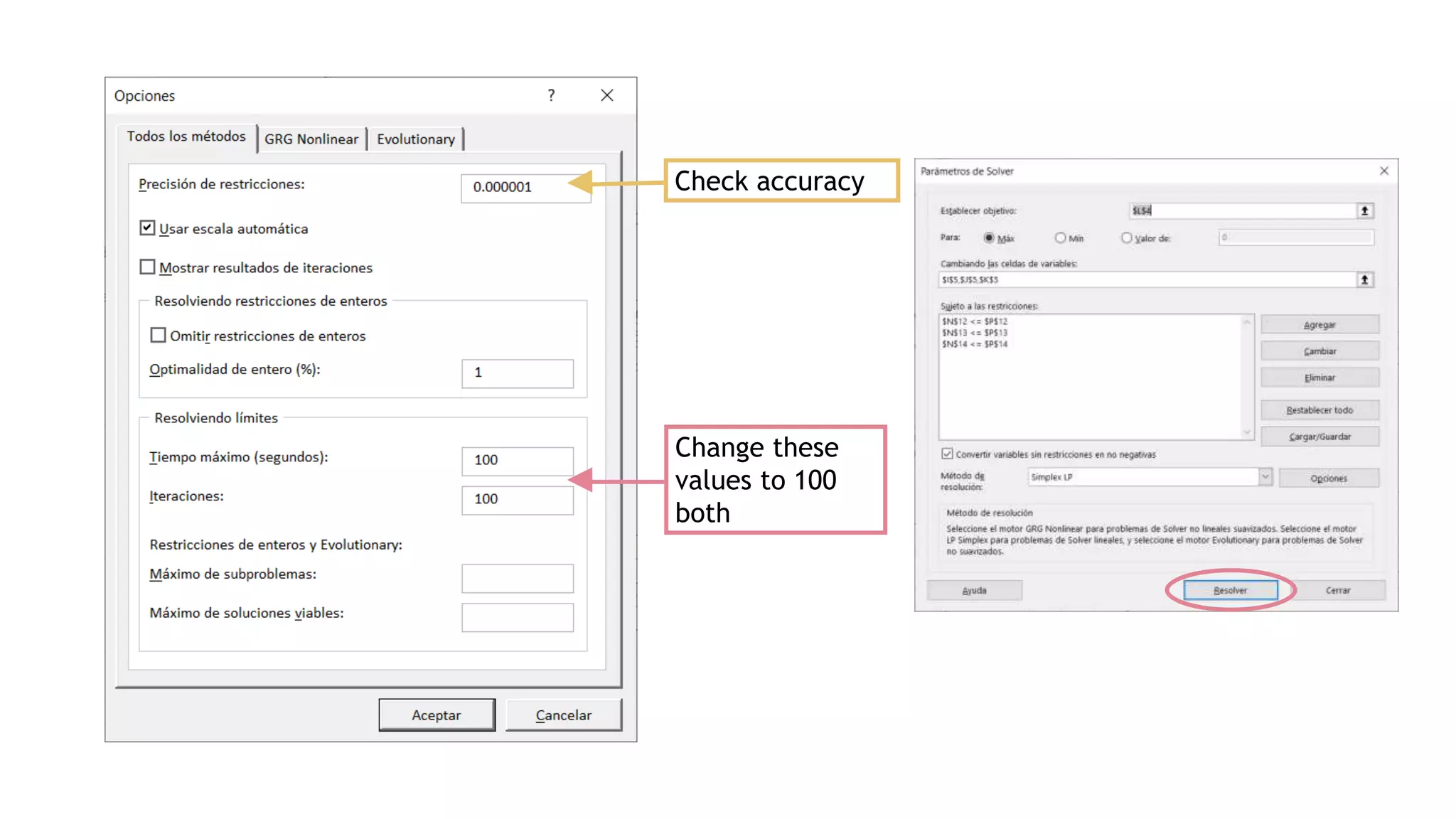The height and width of the screenshot is (819, 1456).
Task: Click the objective cell range selector arrow
Action: tap(1364, 210)
